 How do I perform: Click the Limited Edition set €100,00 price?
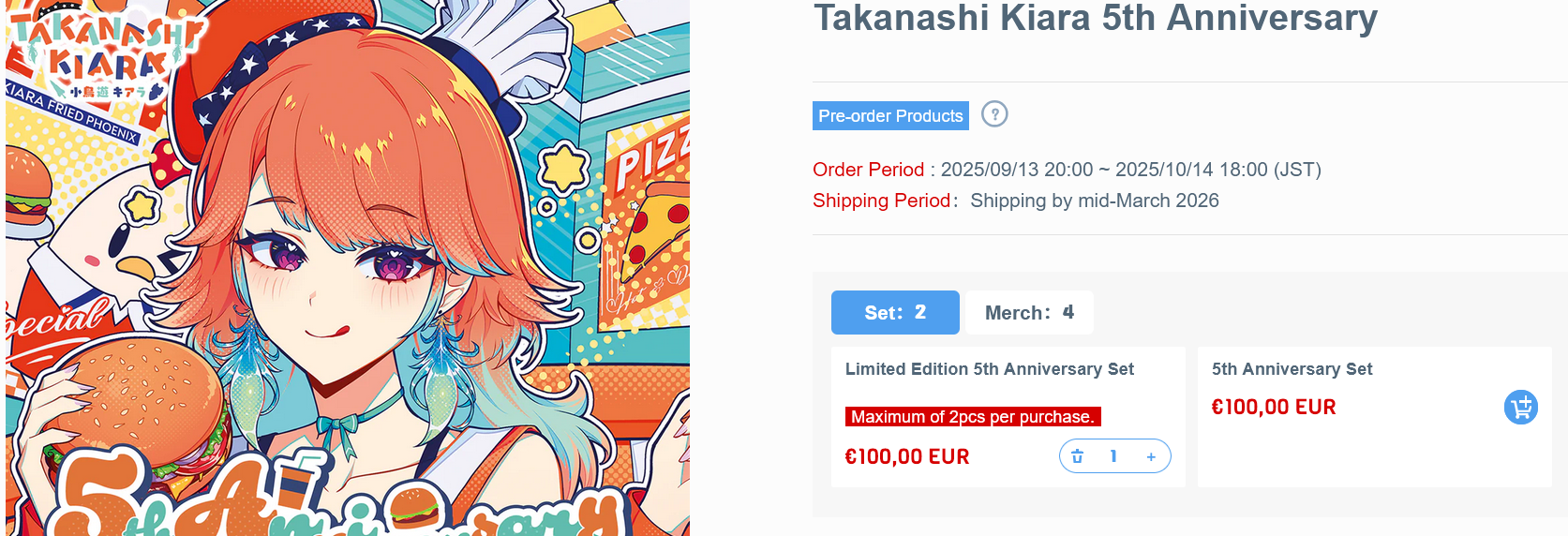pos(907,456)
